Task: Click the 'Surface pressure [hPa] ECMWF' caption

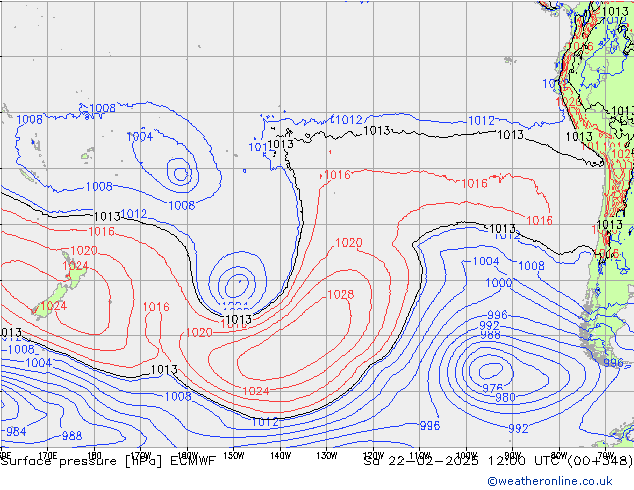Action: point(108,461)
